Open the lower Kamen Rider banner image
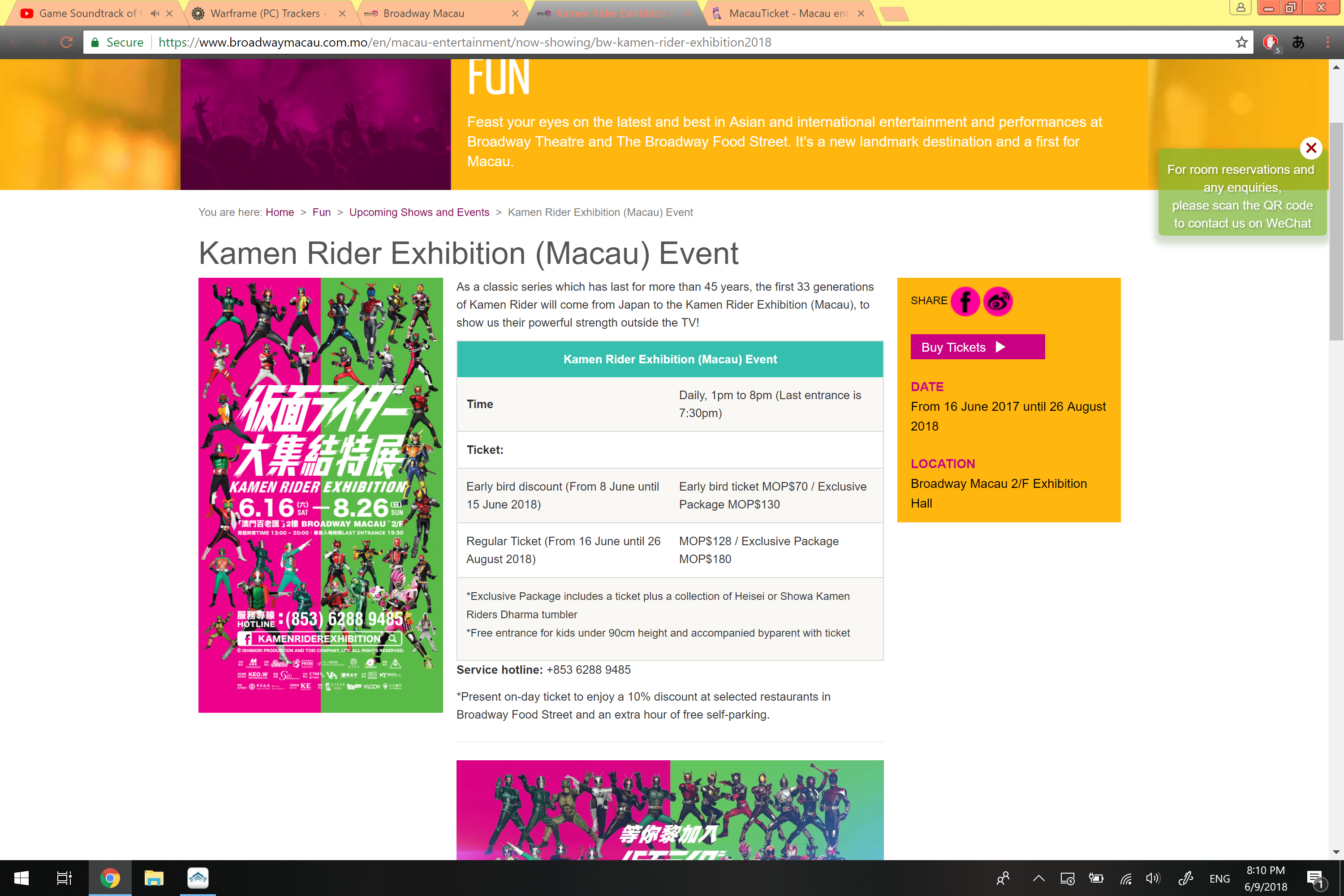The width and height of the screenshot is (1344, 896). 670,810
